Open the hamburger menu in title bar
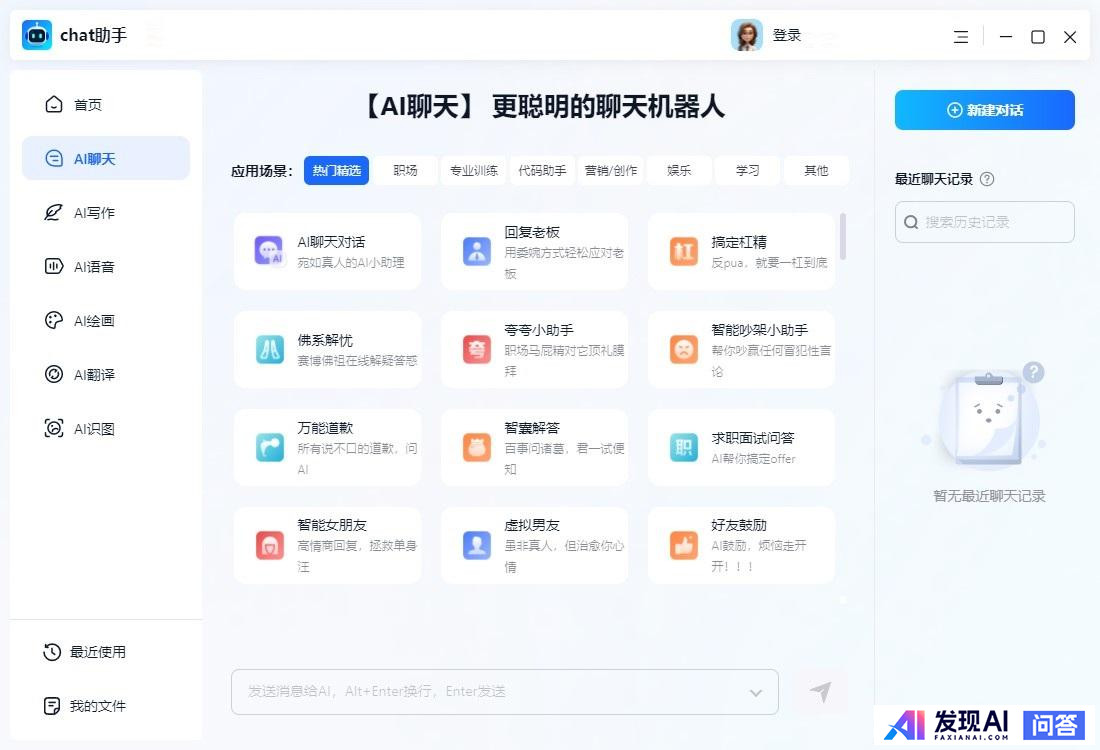The height and width of the screenshot is (750, 1100). [960, 37]
